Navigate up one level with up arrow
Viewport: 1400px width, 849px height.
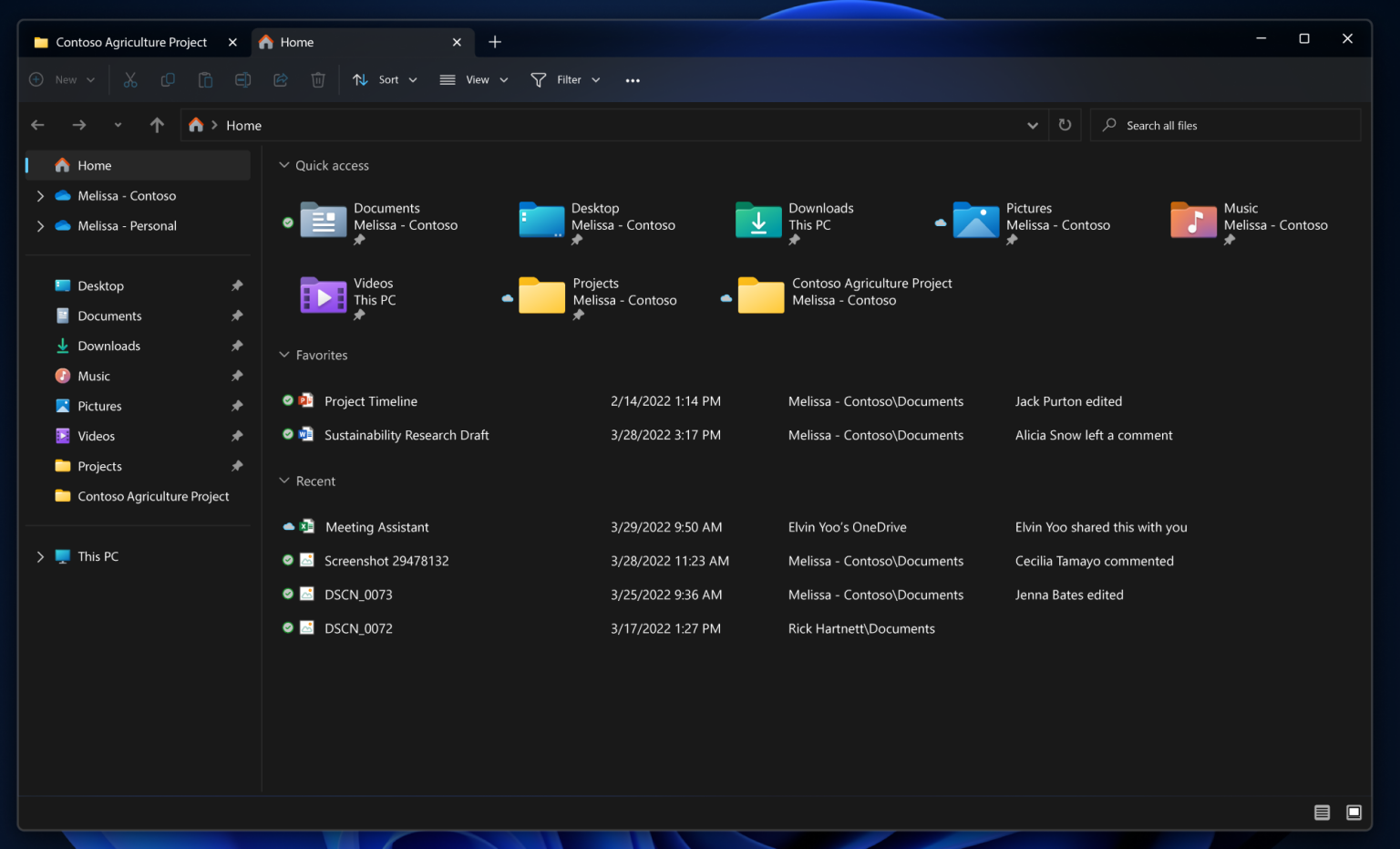click(157, 125)
